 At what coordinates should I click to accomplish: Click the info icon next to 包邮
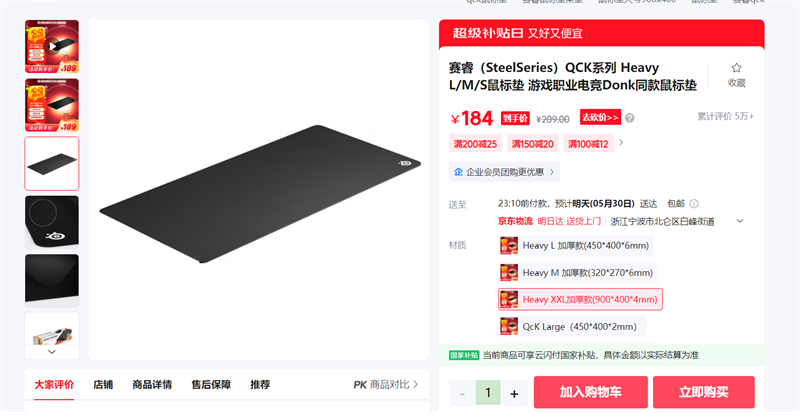click(x=693, y=203)
